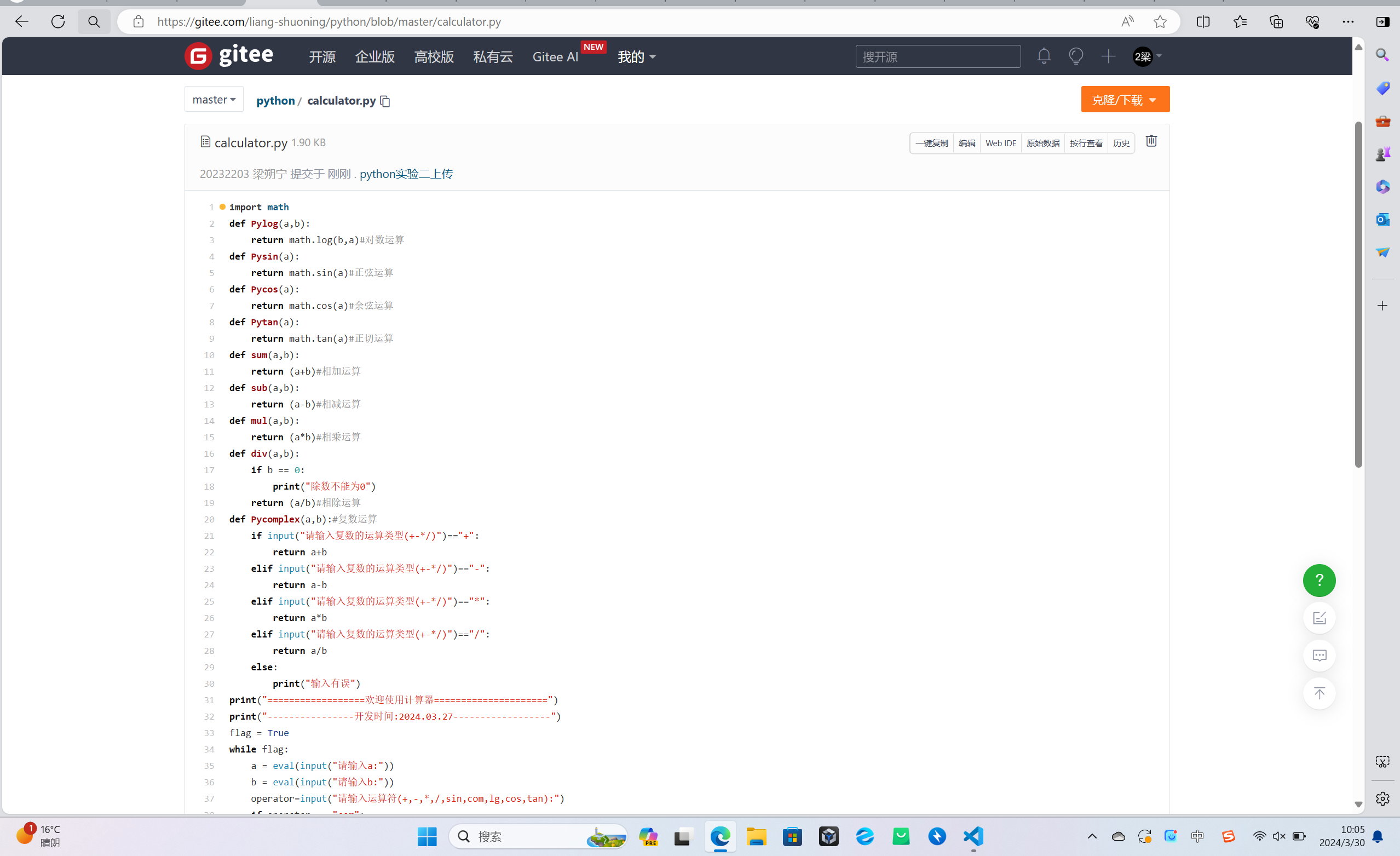The image size is (1400, 856).
Task: Open the 企业版 nav menu item
Action: pos(375,57)
